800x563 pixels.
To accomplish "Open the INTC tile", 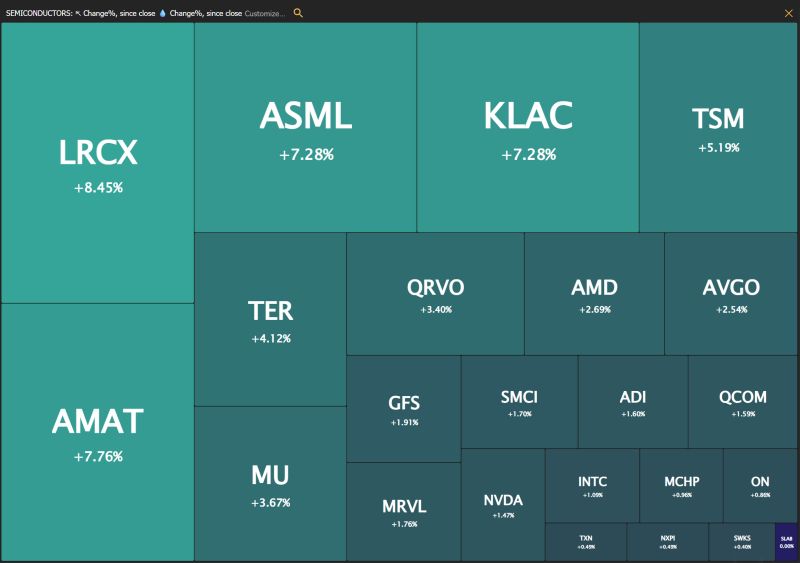I will pyautogui.click(x=592, y=485).
